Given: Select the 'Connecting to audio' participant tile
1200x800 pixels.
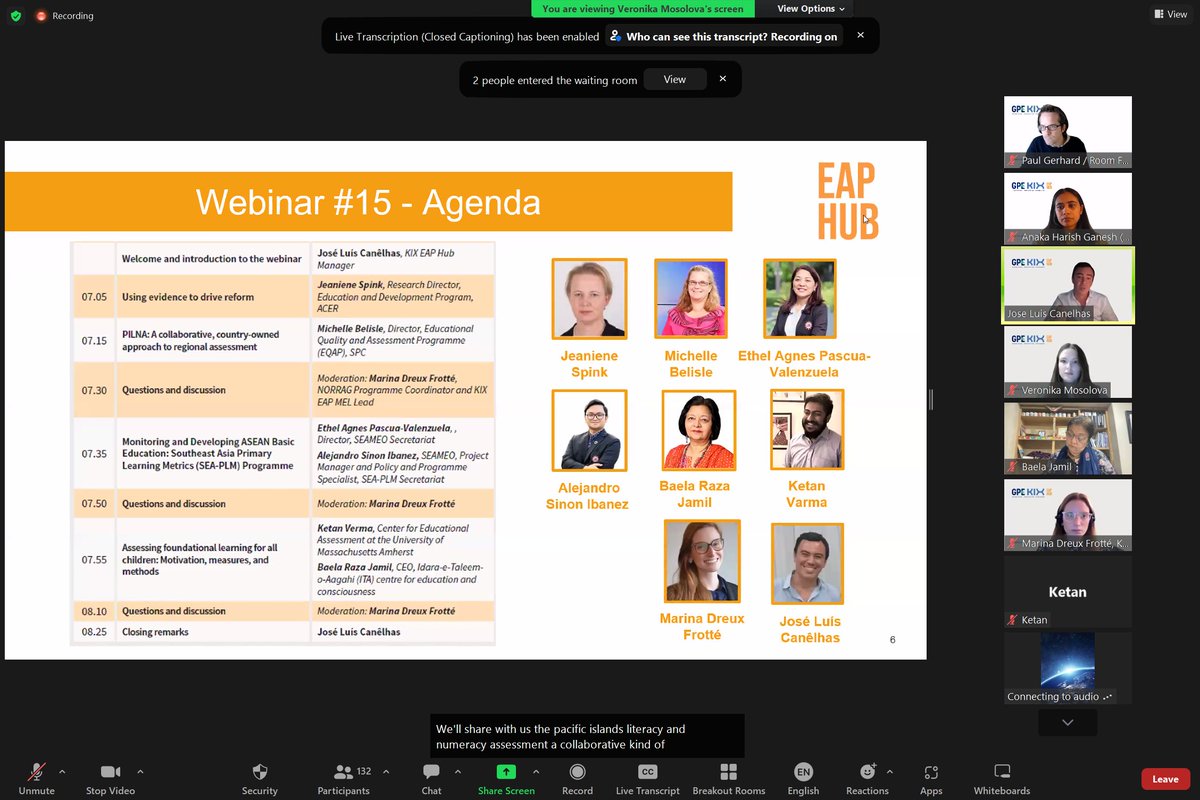Looking at the screenshot, I should point(1068,668).
